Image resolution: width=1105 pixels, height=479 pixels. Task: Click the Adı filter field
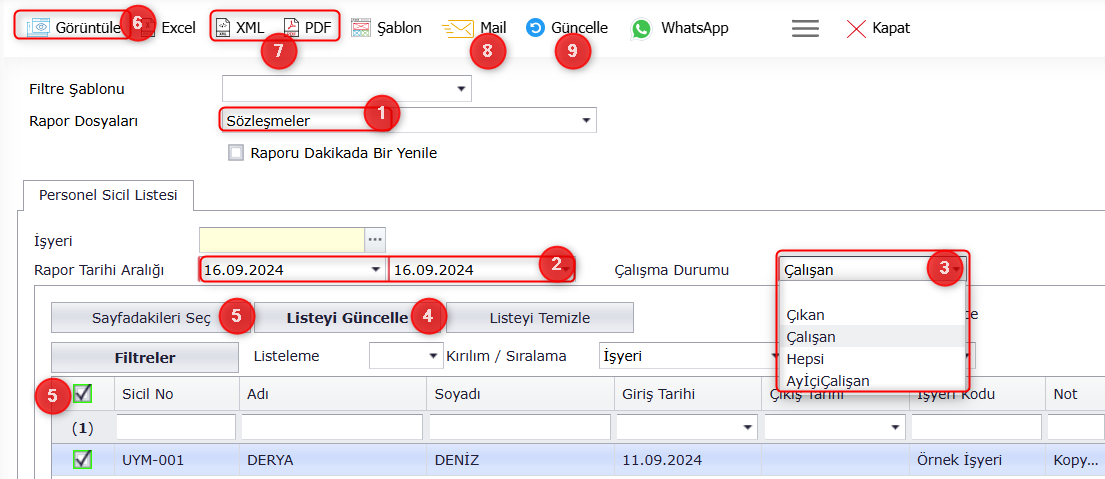pos(332,427)
